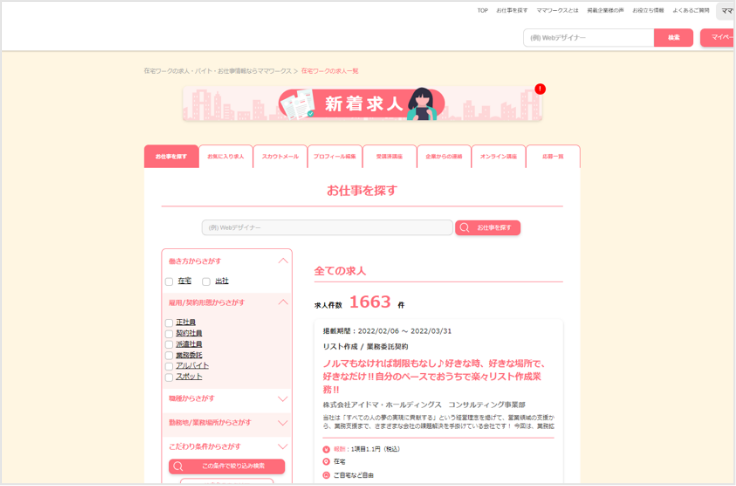This screenshot has width=736, height=486.
Task: Tick the 正社員 checkbox
Action: tap(169, 323)
